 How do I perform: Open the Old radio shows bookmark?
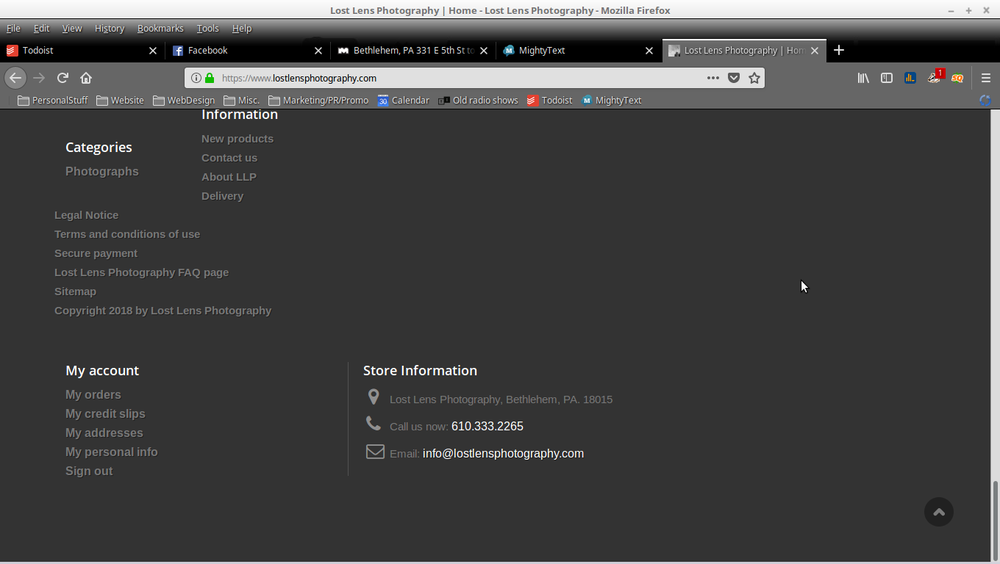click(x=478, y=100)
